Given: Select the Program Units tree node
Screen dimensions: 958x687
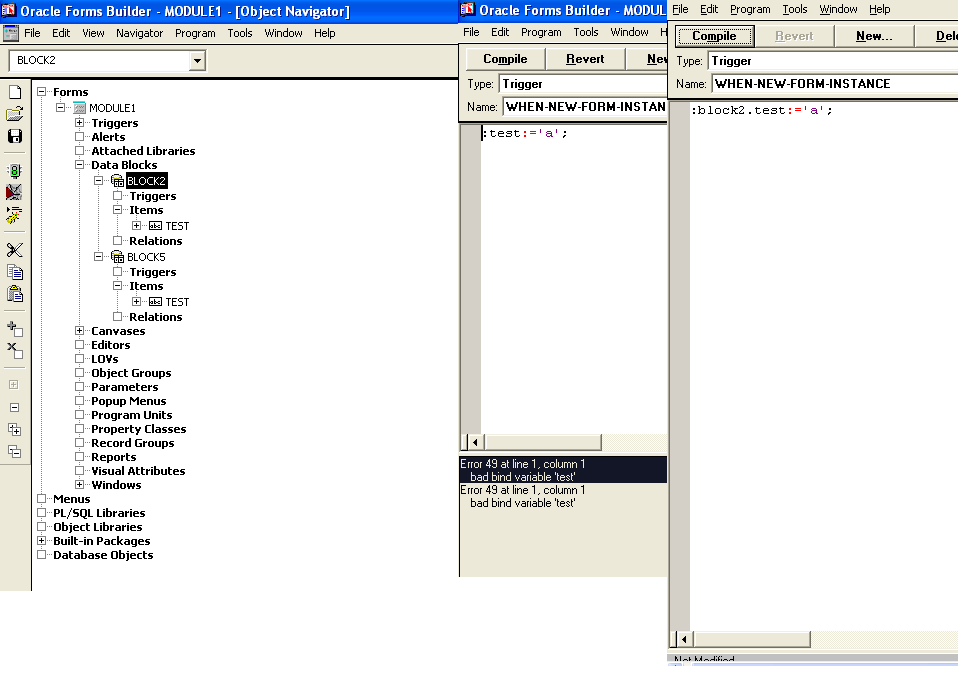Looking at the screenshot, I should [131, 415].
